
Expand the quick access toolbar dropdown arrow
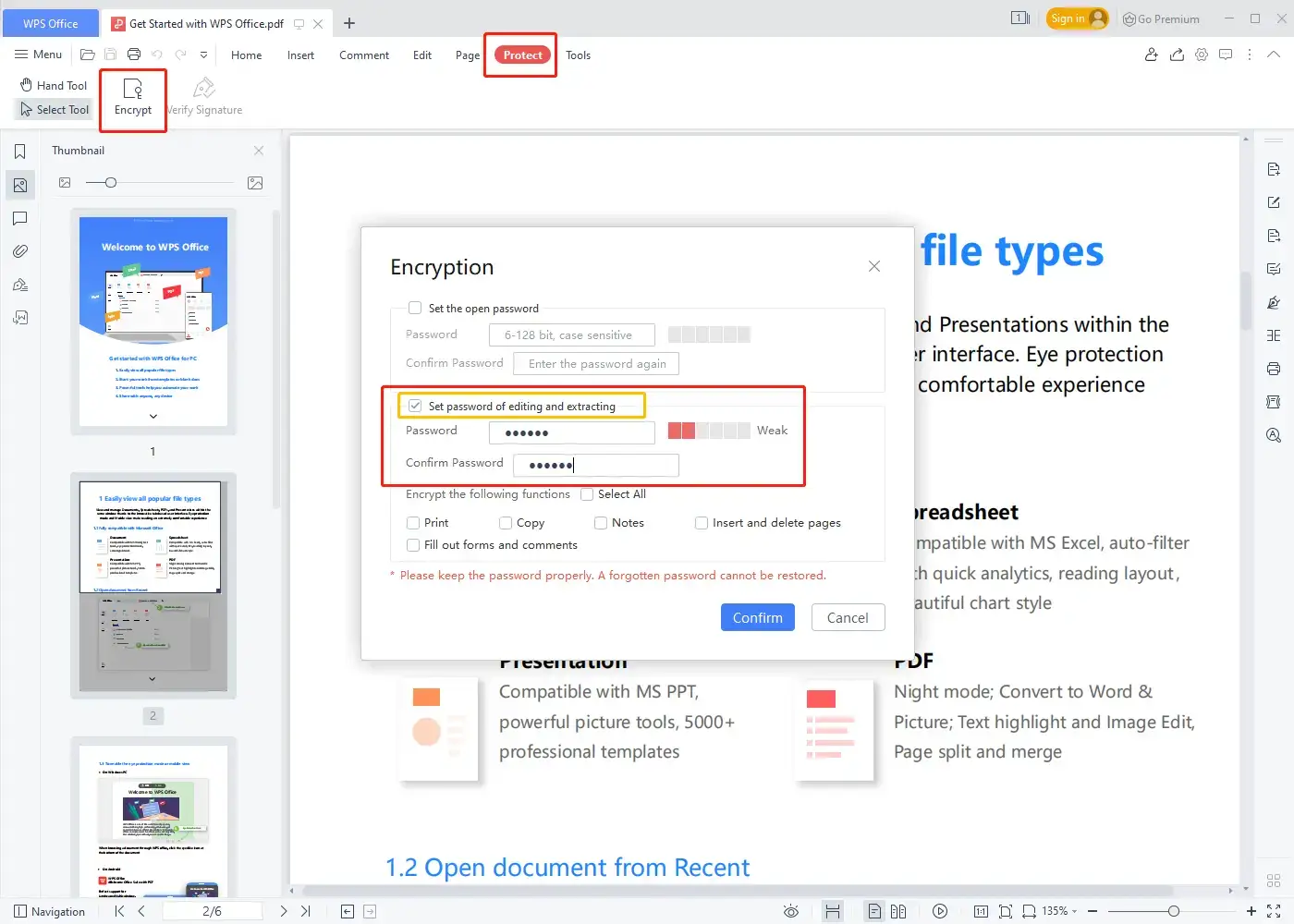pyautogui.click(x=204, y=55)
